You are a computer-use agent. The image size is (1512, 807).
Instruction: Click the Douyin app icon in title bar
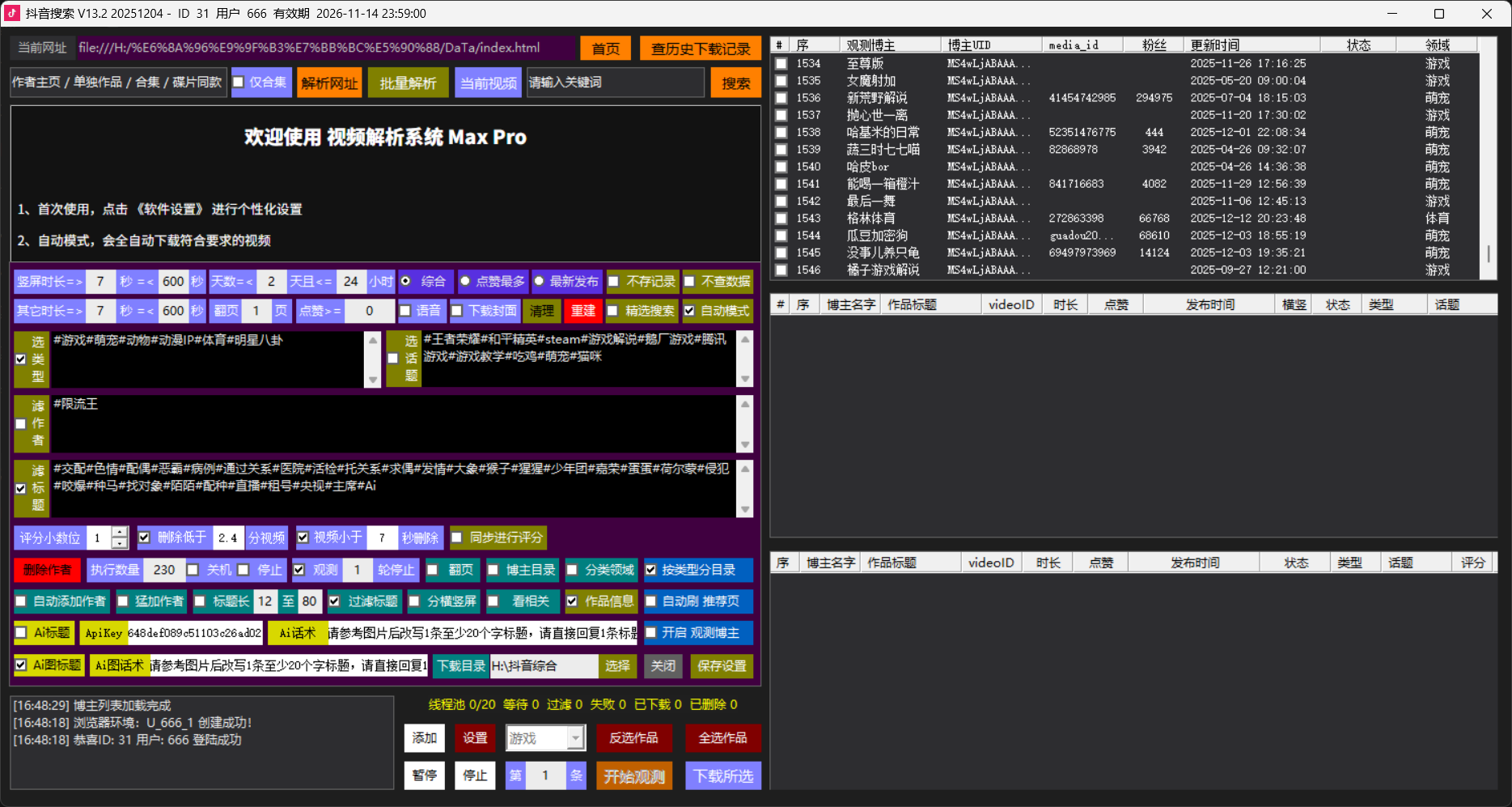click(12, 13)
